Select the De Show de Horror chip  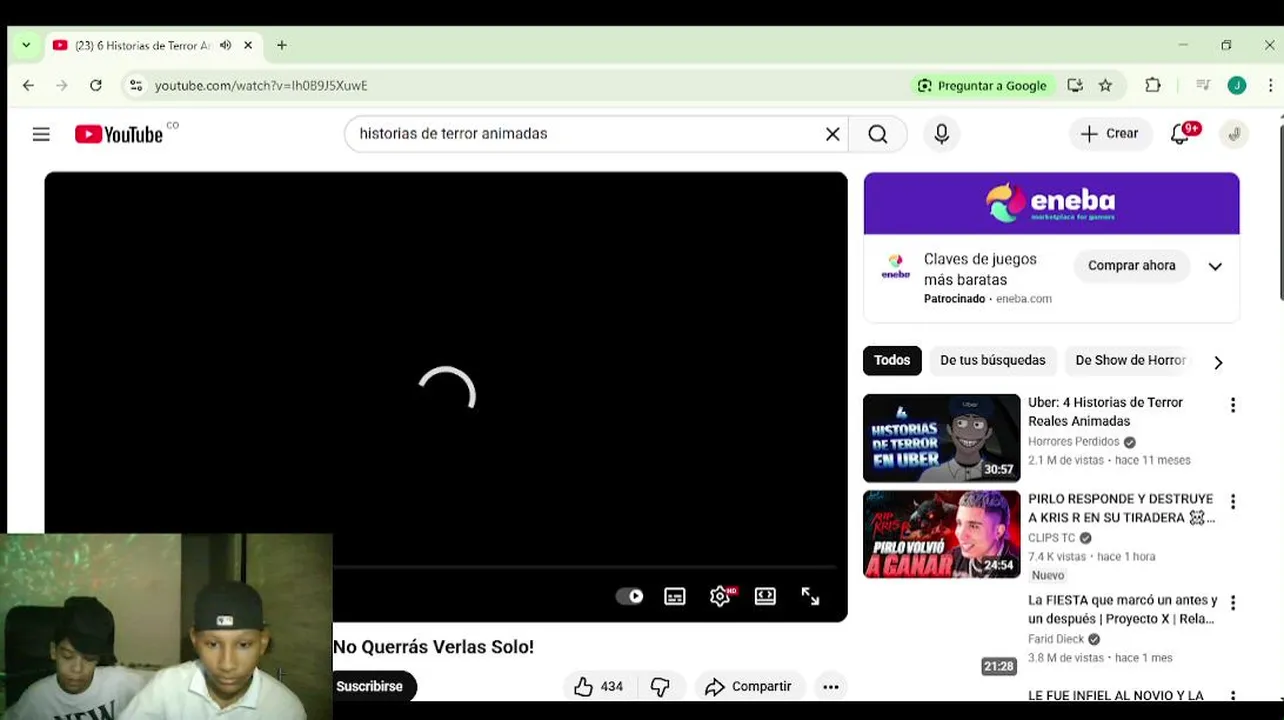coord(1130,360)
